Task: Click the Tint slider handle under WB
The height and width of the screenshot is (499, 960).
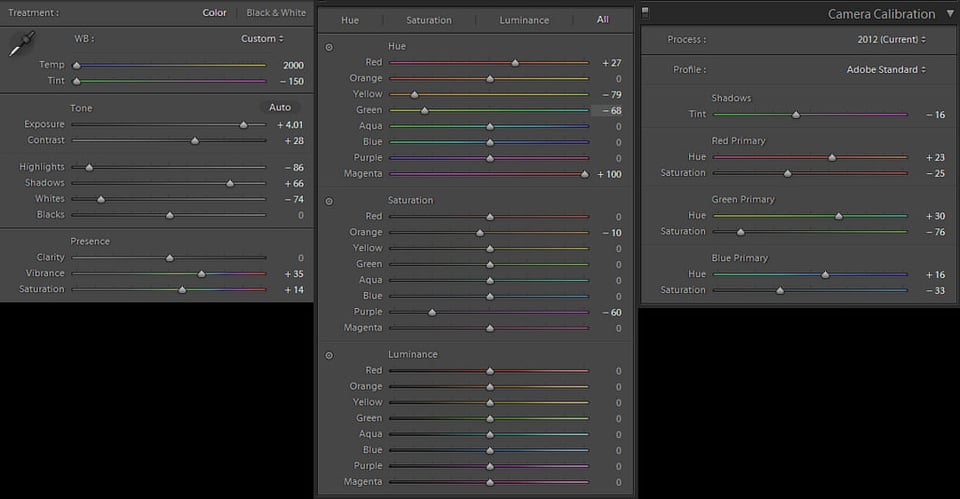Action: point(77,81)
